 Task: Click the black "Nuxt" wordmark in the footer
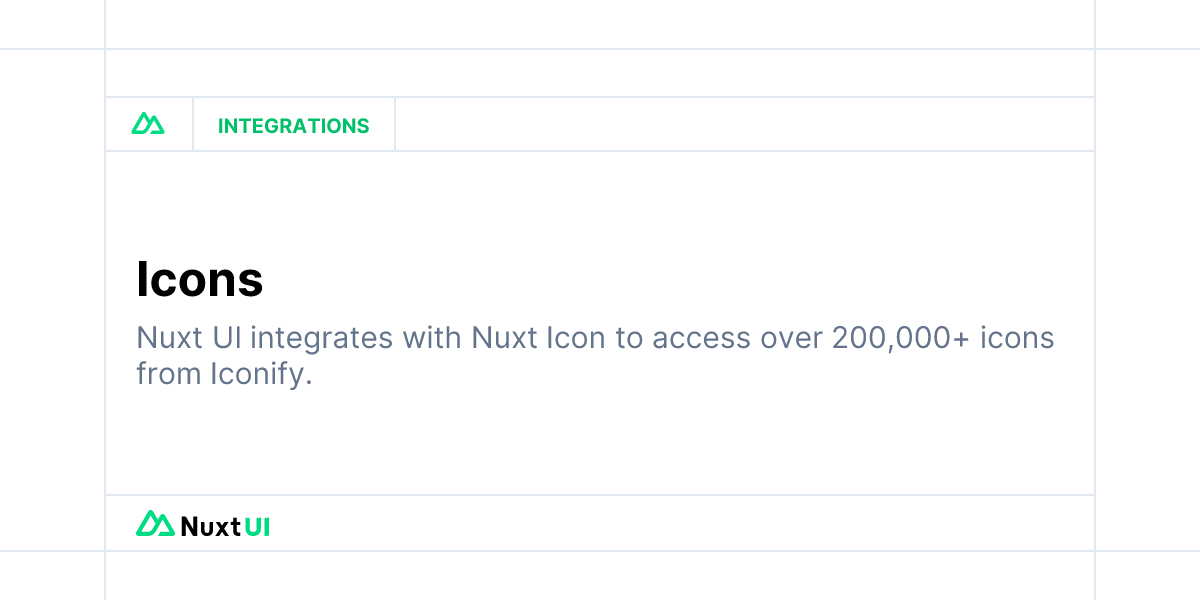(210, 525)
